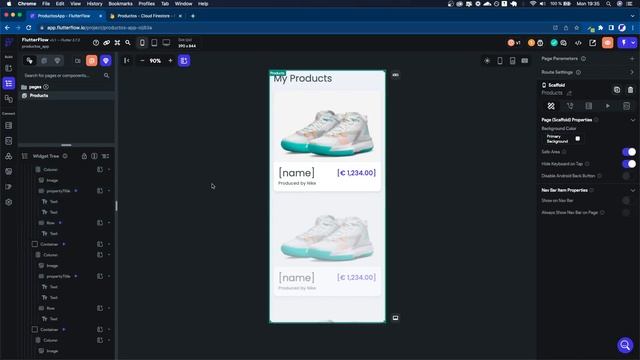Toggle the Safe Area switch
The image size is (640, 360).
point(629,152)
